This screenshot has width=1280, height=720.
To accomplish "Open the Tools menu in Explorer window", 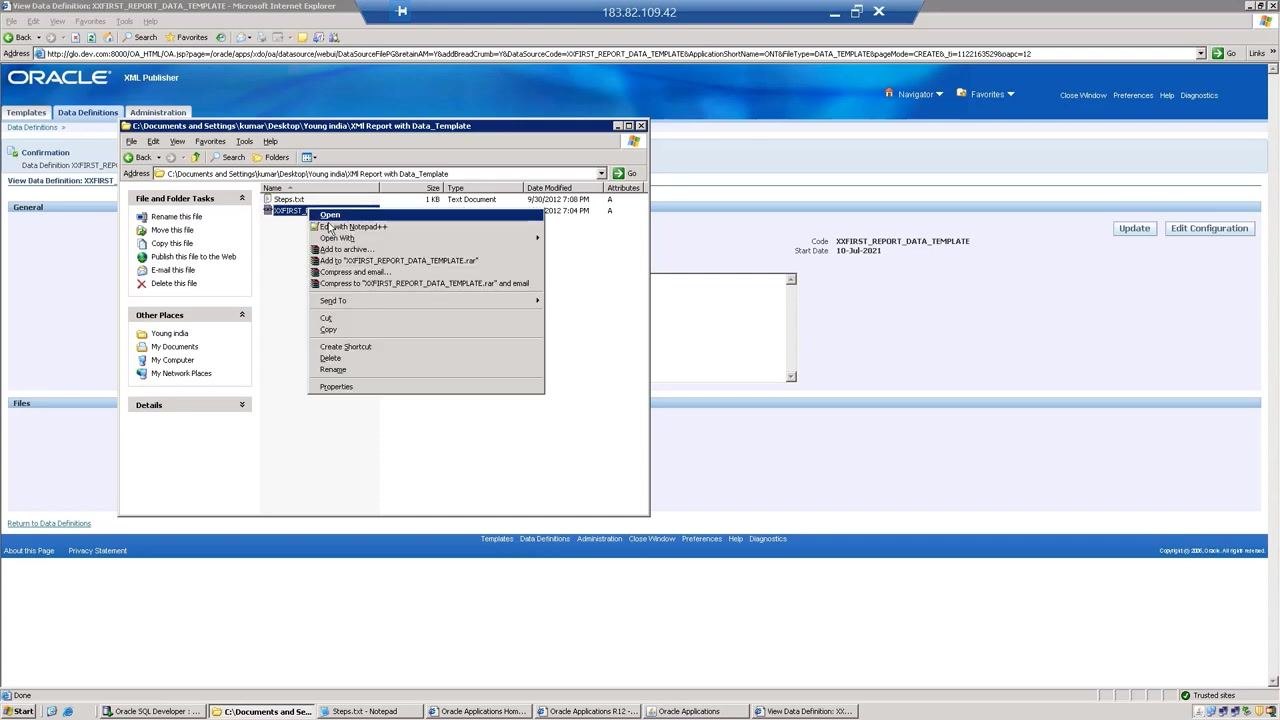I will pos(244,141).
